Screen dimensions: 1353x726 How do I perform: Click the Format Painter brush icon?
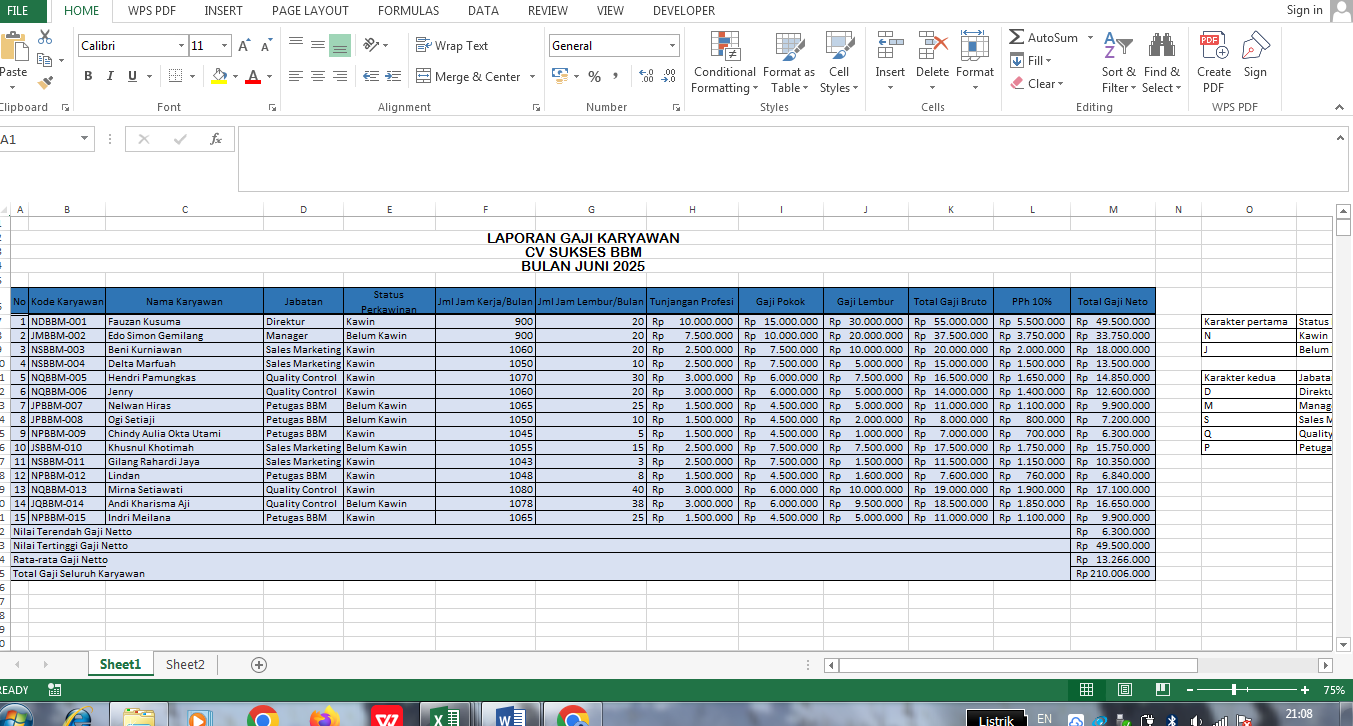[x=45, y=83]
